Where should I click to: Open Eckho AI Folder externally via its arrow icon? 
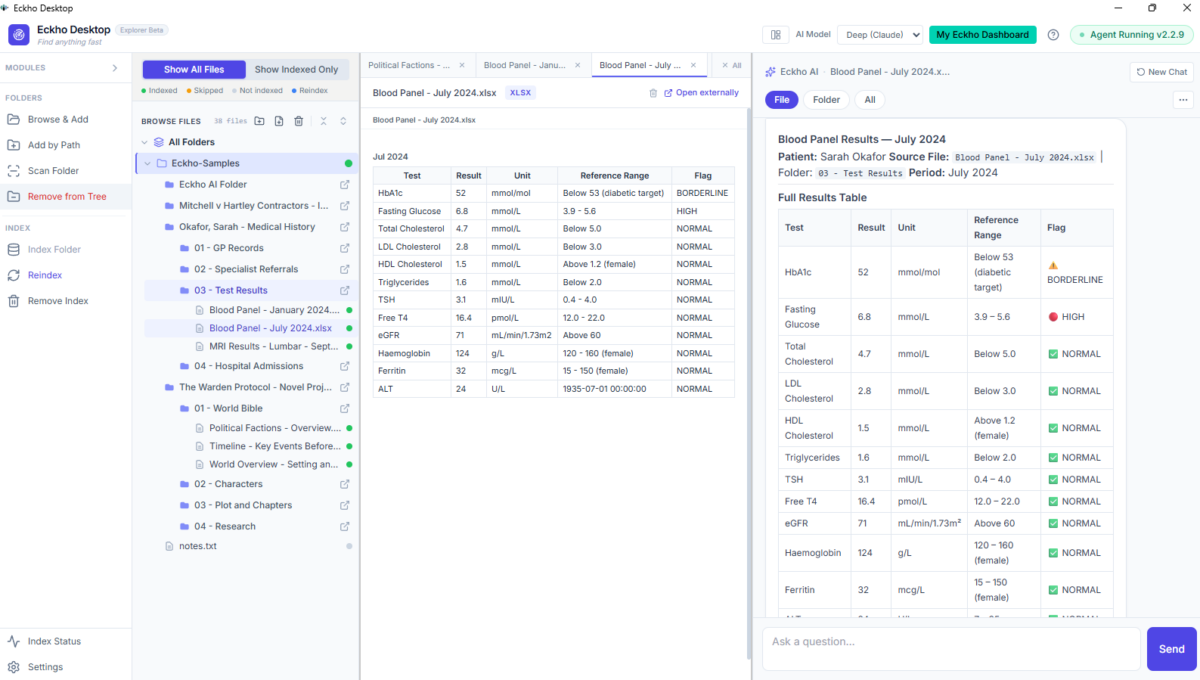[345, 184]
